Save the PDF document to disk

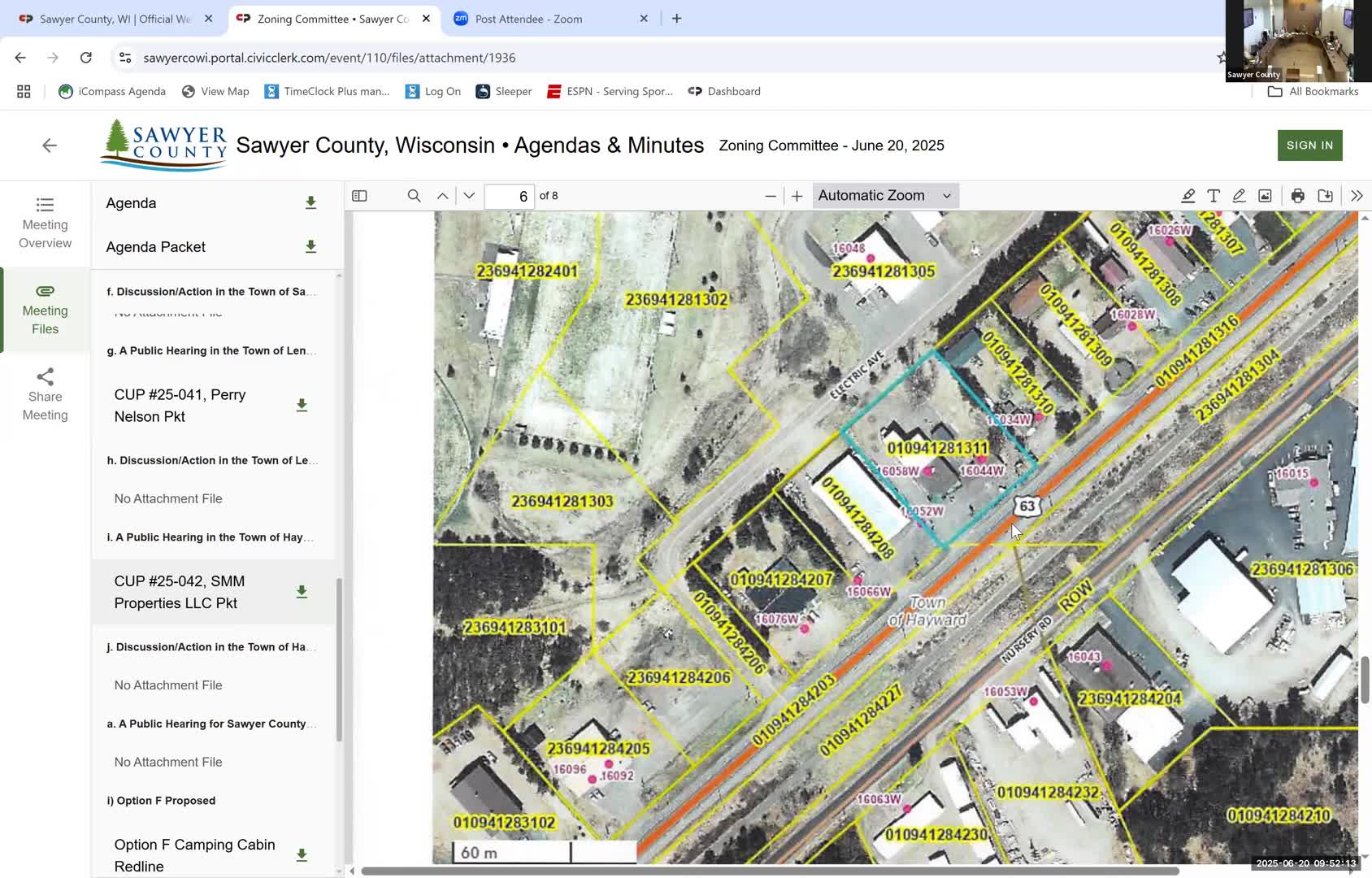click(x=1325, y=196)
